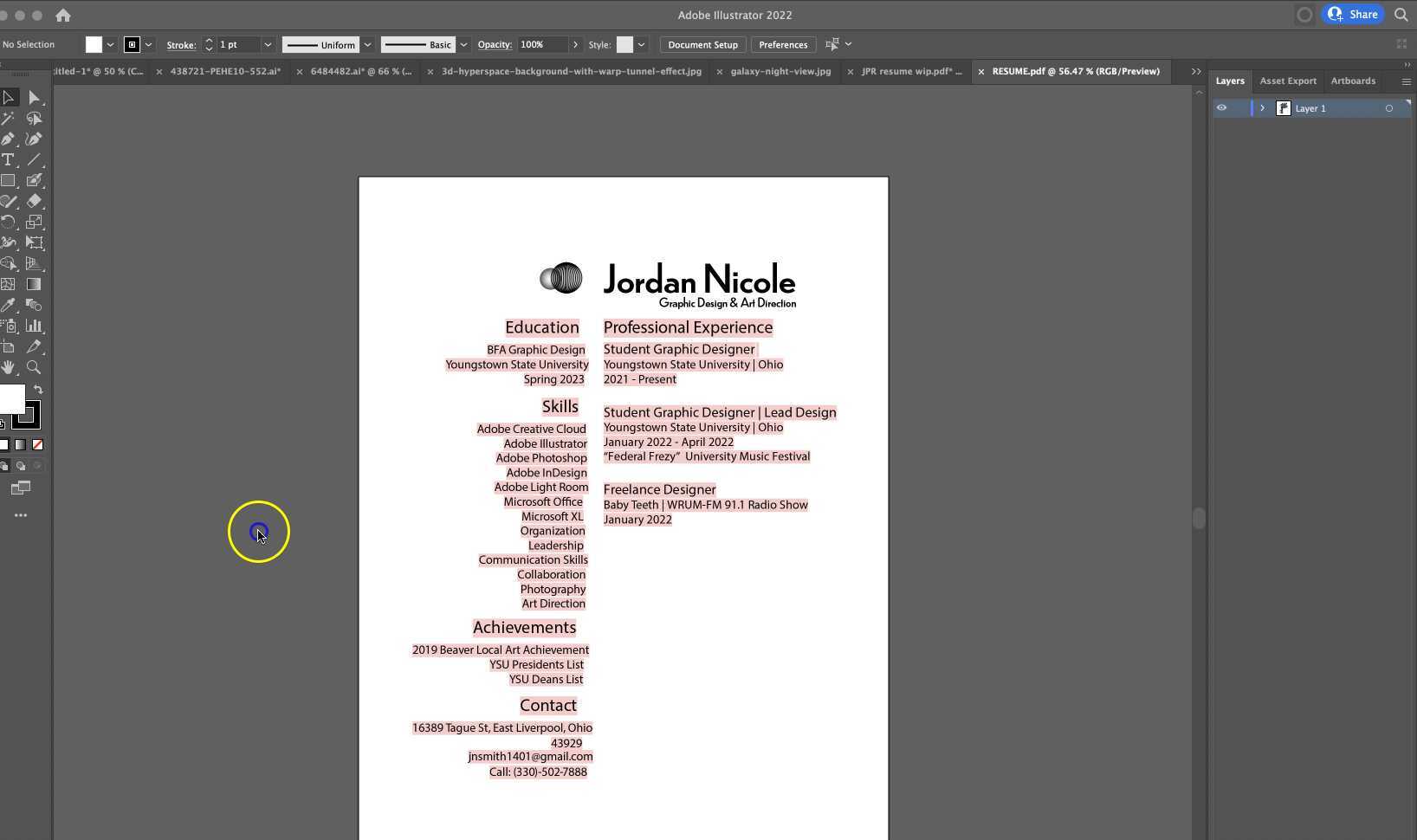Swap fill and stroke colors
The width and height of the screenshot is (1417, 840).
pos(38,390)
